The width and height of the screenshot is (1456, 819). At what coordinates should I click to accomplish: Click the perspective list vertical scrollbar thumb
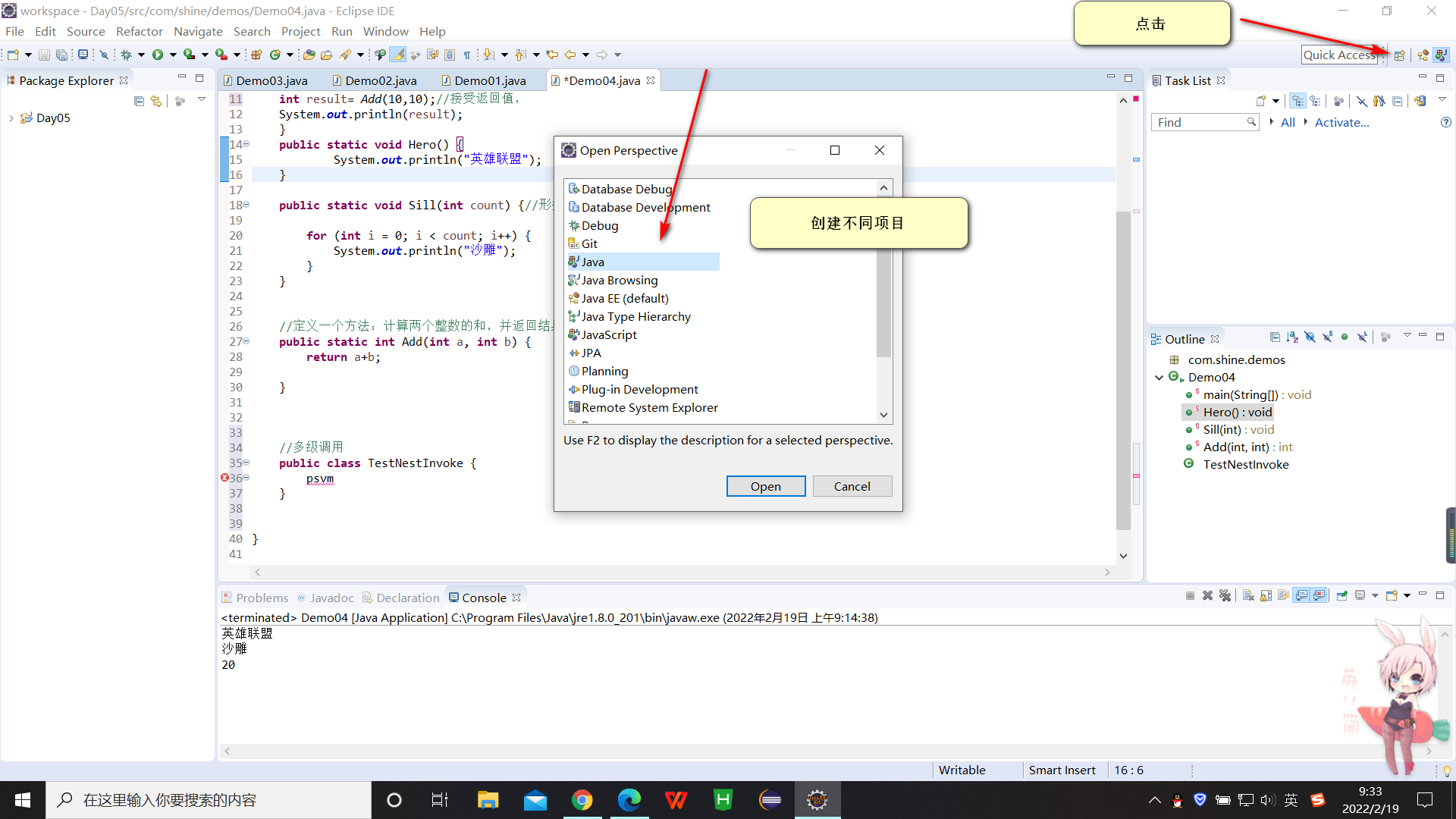pos(883,277)
